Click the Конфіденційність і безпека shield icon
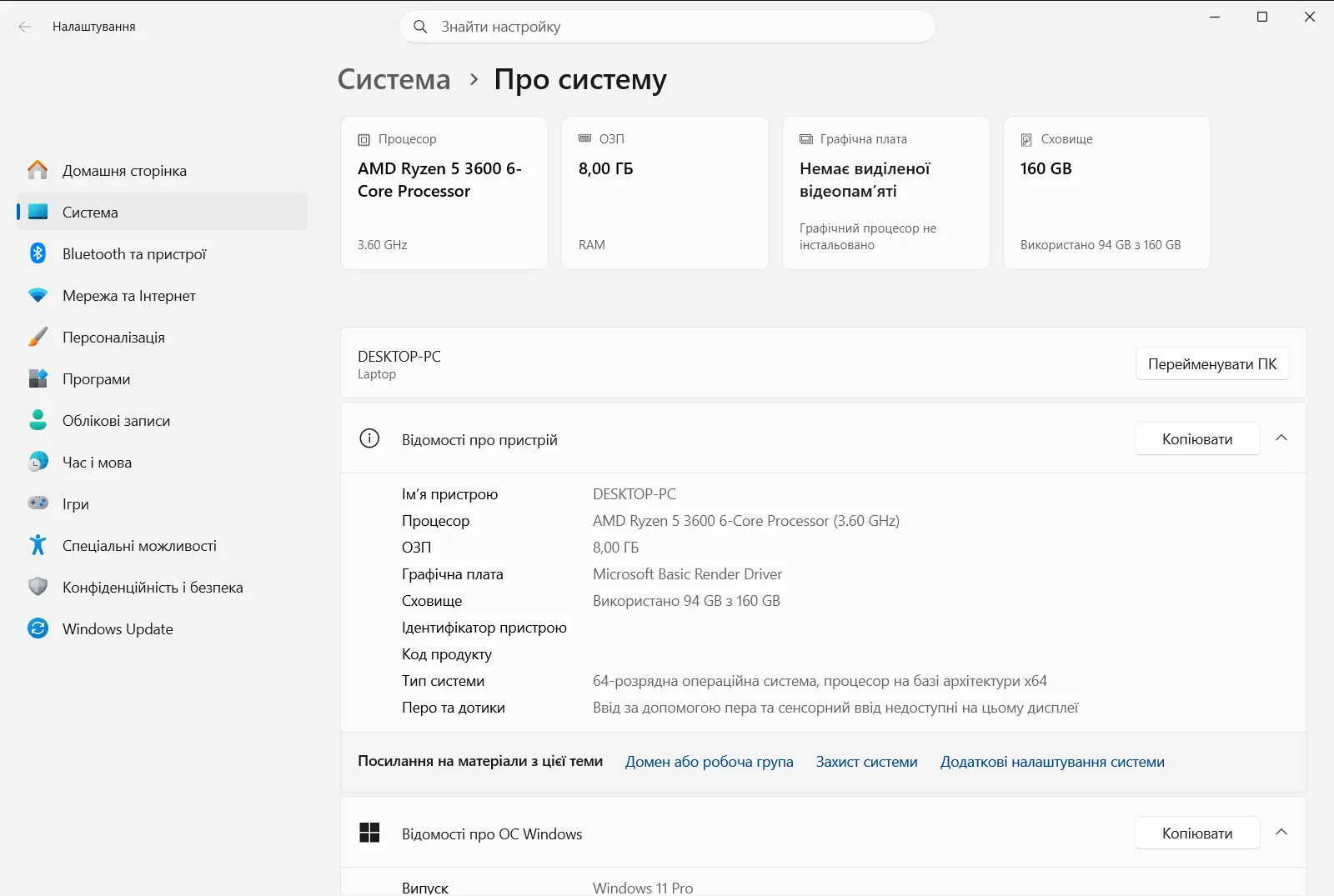 pos(38,587)
